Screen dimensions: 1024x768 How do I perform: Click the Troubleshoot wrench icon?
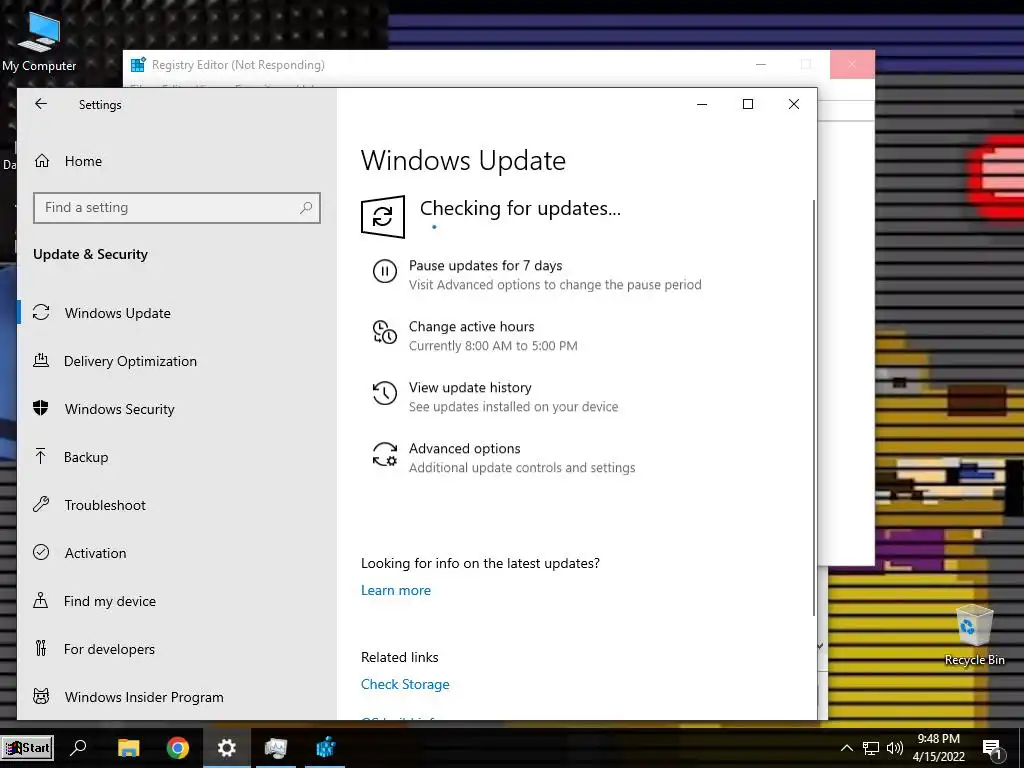[x=41, y=504]
